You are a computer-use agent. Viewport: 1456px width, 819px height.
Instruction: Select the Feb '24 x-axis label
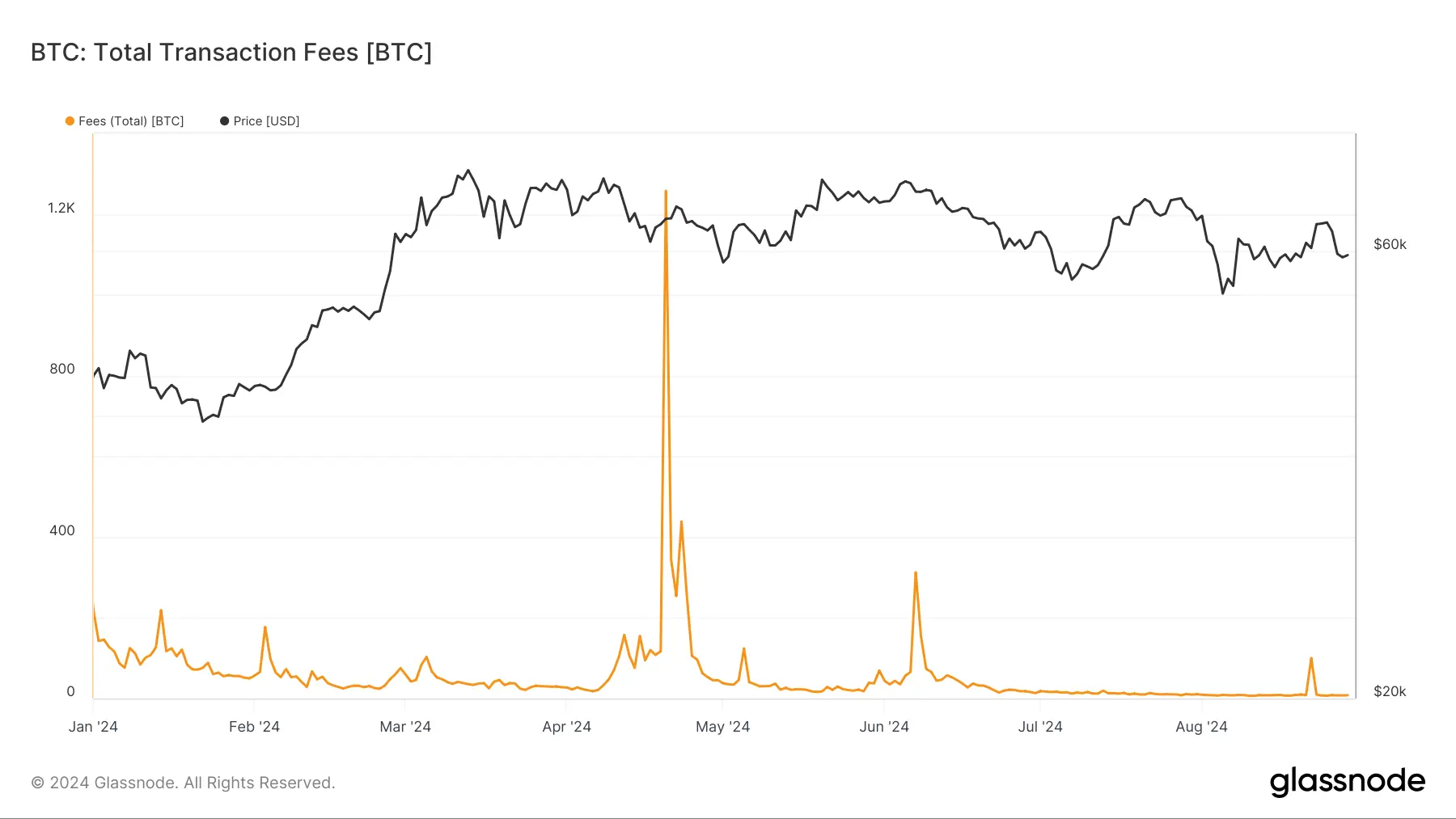[x=254, y=727]
